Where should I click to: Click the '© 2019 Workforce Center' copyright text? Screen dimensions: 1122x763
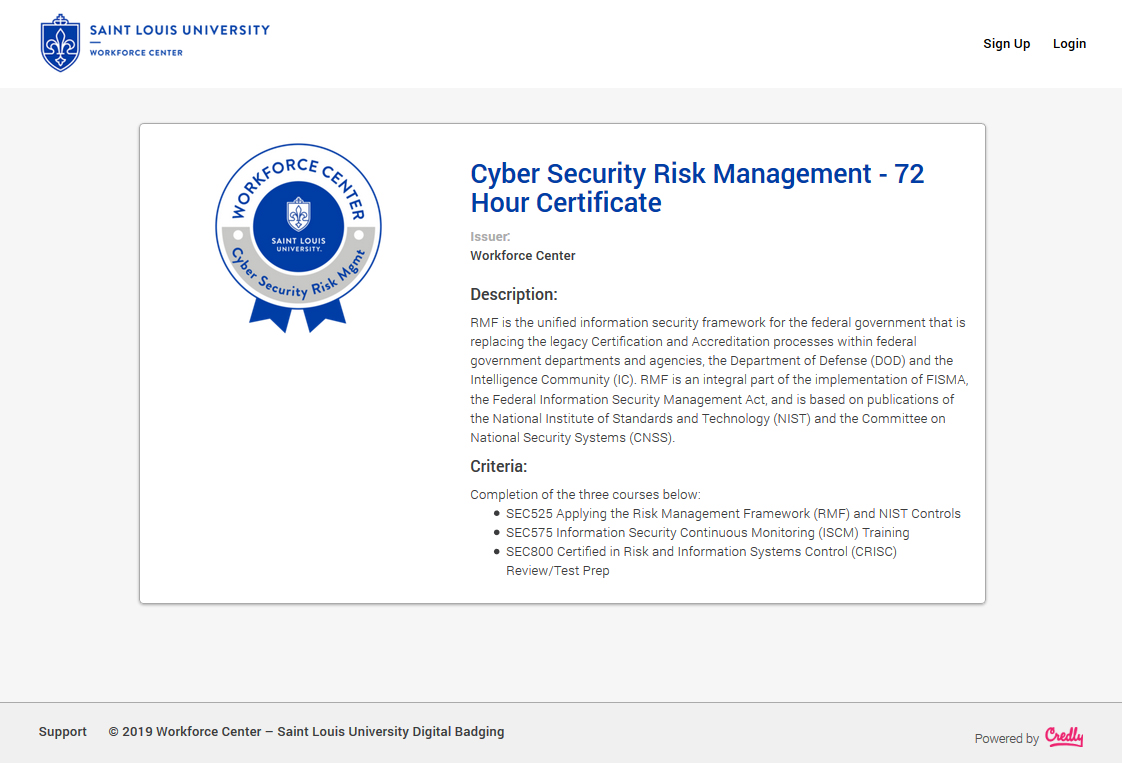[x=306, y=732]
